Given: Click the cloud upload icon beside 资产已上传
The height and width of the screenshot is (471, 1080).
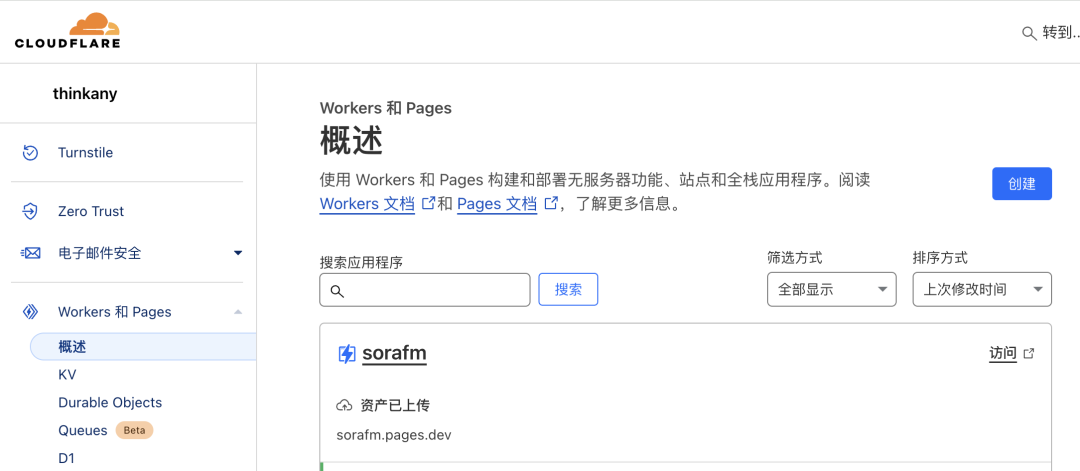Looking at the screenshot, I should tap(344, 406).
